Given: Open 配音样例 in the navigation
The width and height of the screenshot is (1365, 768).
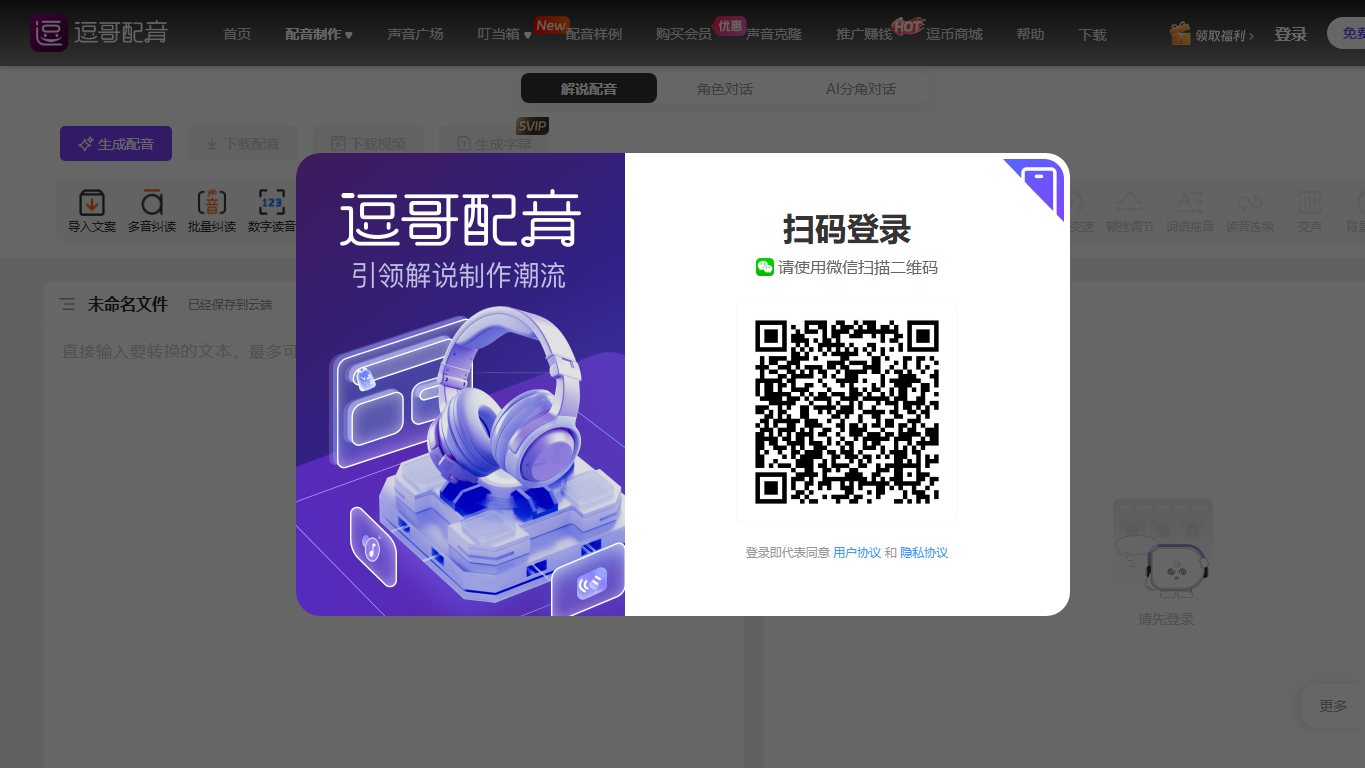Looking at the screenshot, I should click(x=594, y=34).
